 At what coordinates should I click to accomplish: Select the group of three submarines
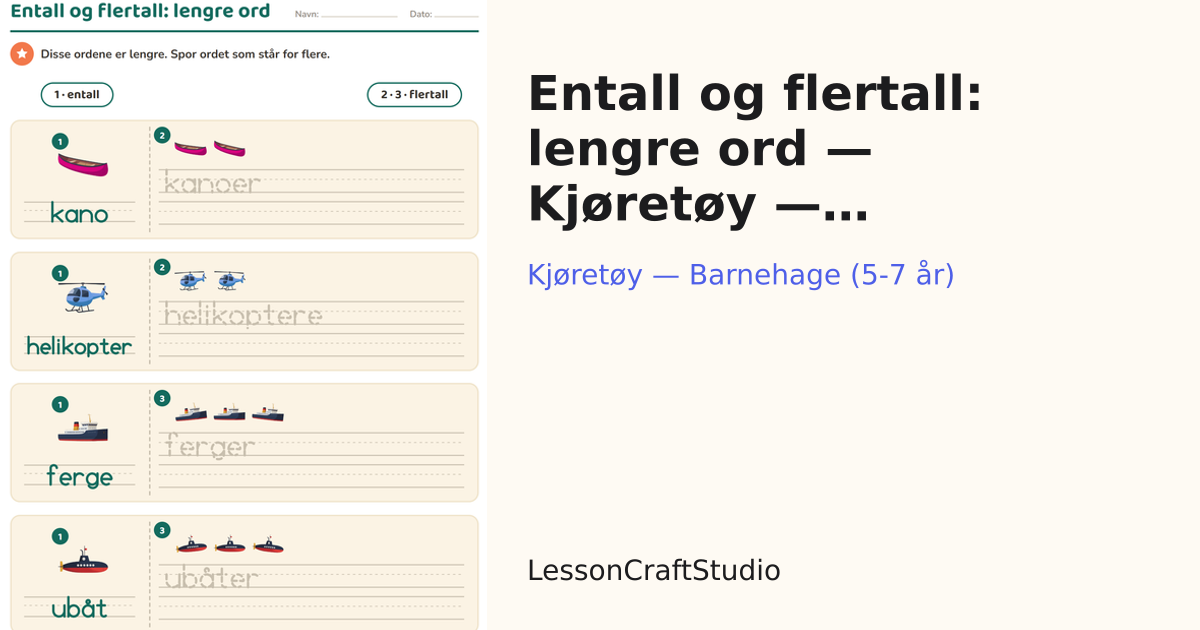point(229,545)
